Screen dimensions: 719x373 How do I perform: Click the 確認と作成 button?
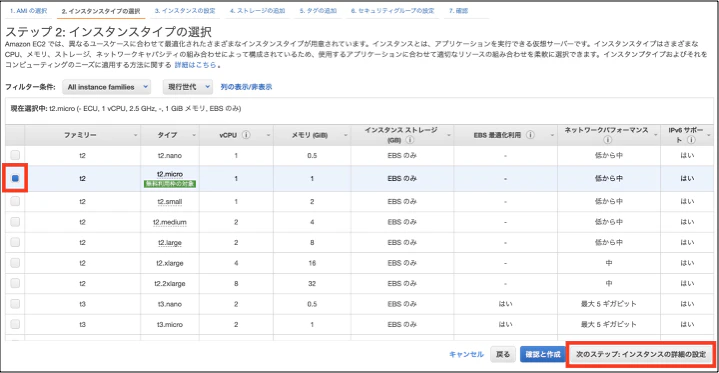pyautogui.click(x=543, y=354)
